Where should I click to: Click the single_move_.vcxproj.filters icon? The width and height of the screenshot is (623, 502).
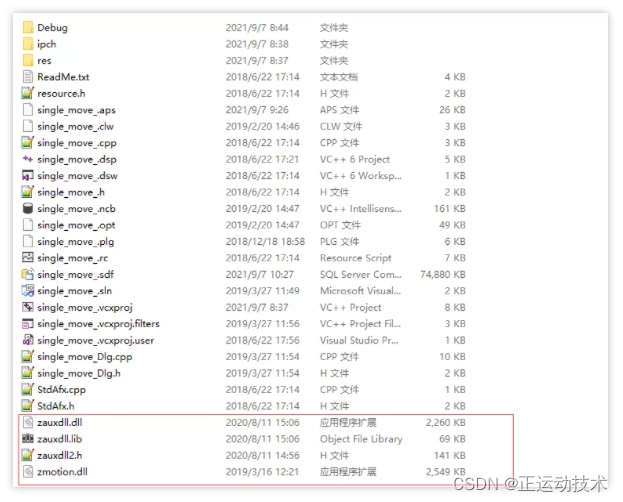coord(28,324)
